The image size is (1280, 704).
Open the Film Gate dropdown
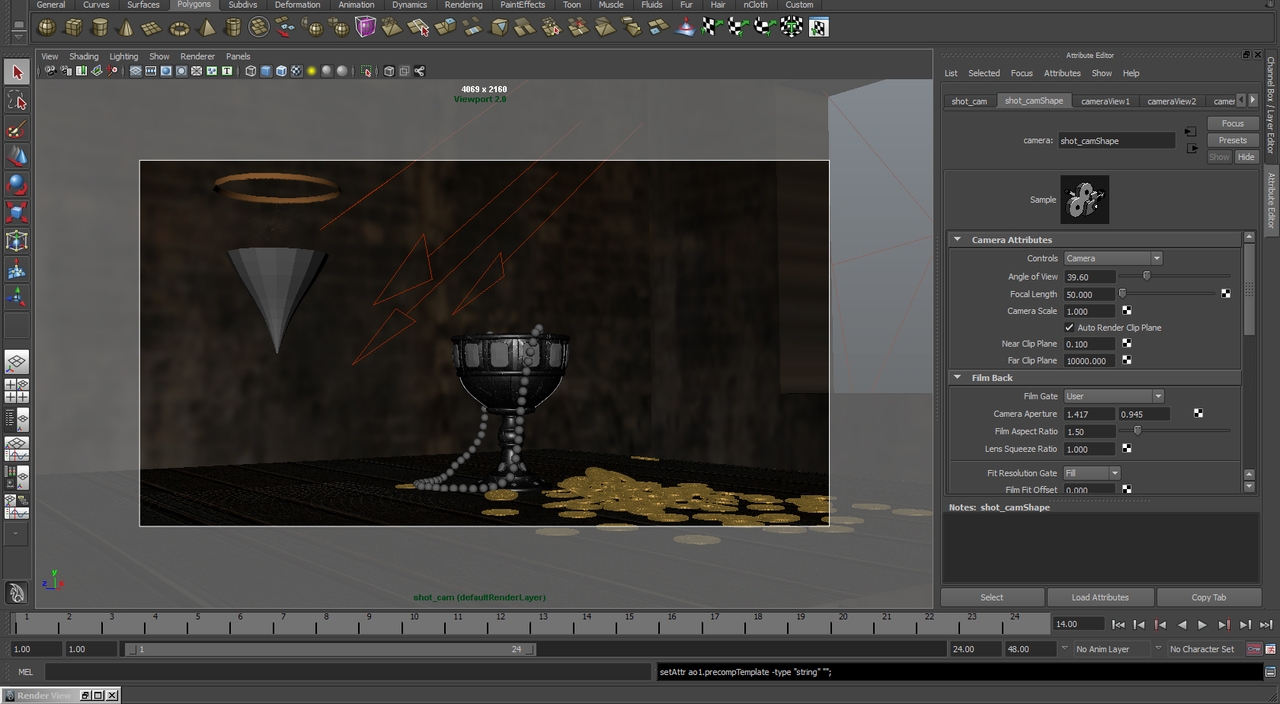[x=1114, y=396]
